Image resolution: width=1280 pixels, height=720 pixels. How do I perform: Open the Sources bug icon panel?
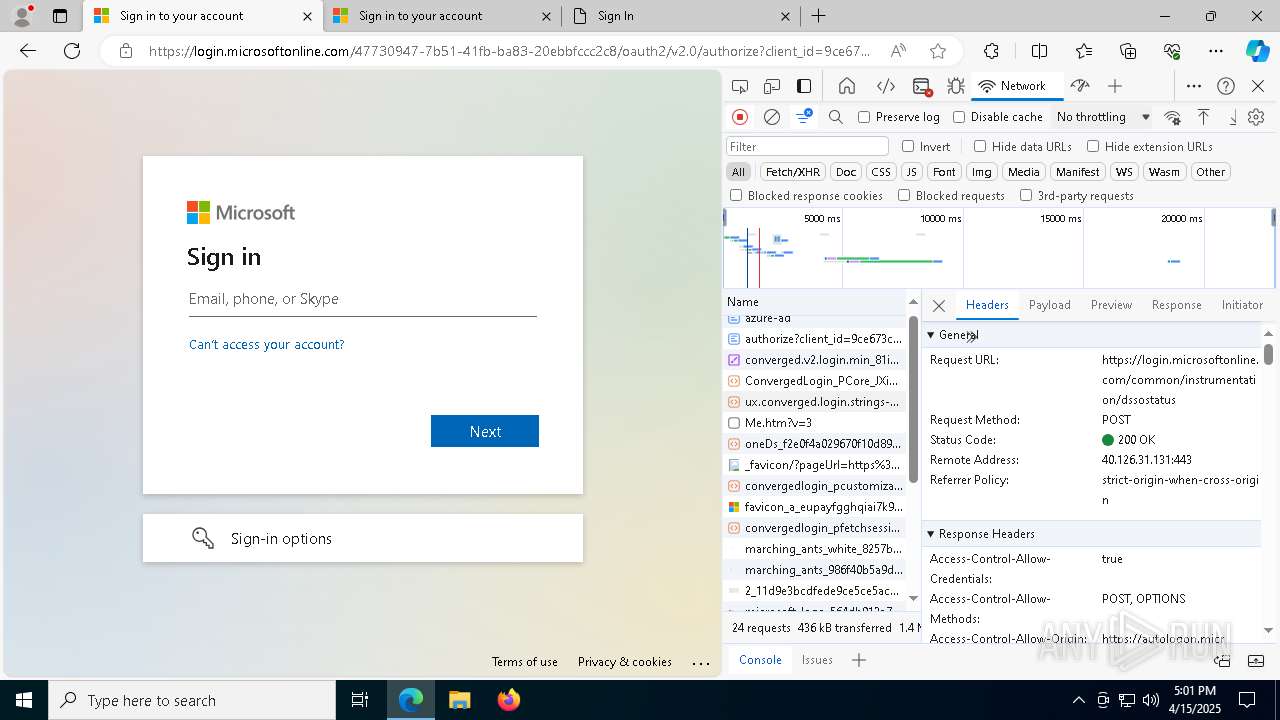point(956,86)
